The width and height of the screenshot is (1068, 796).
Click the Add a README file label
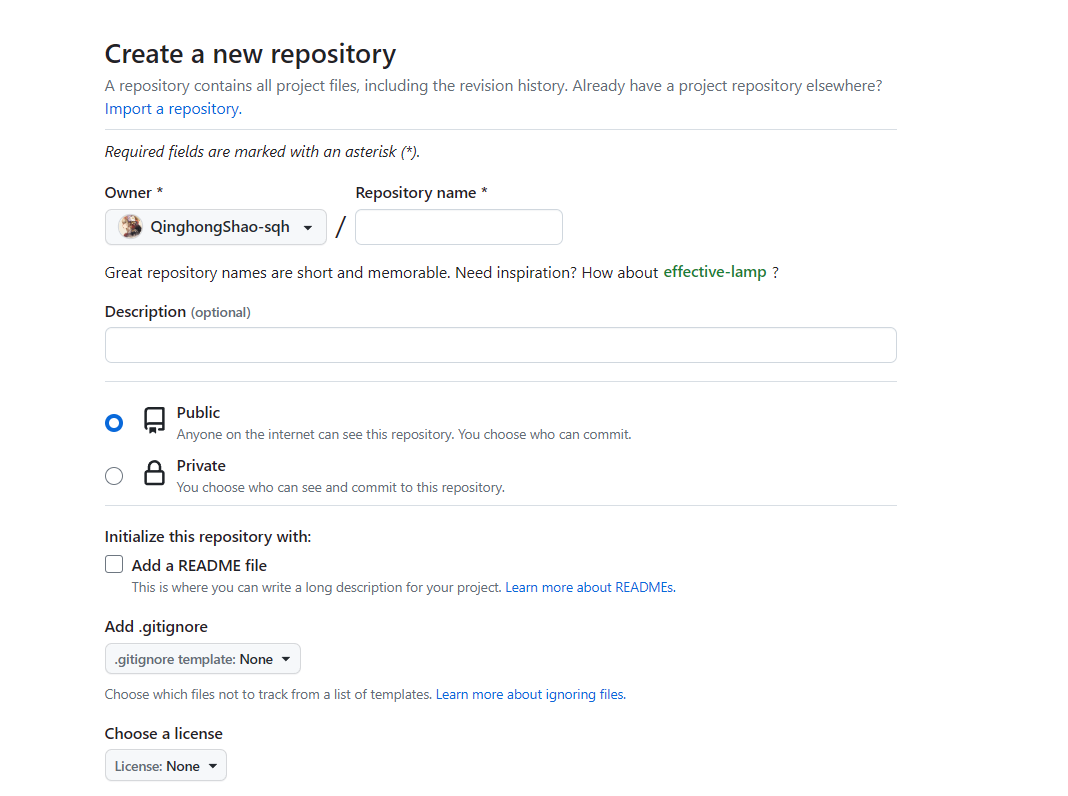point(200,565)
